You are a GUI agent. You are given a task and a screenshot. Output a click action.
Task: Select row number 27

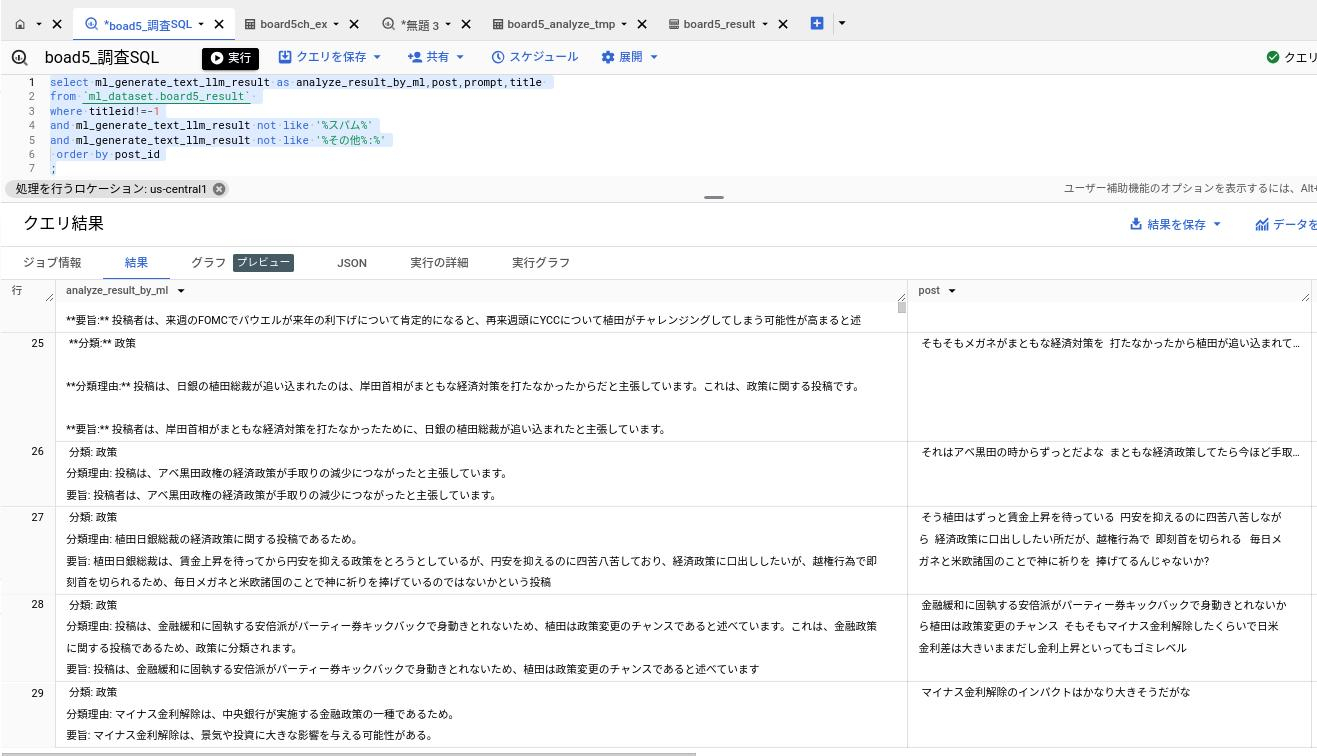(38, 517)
